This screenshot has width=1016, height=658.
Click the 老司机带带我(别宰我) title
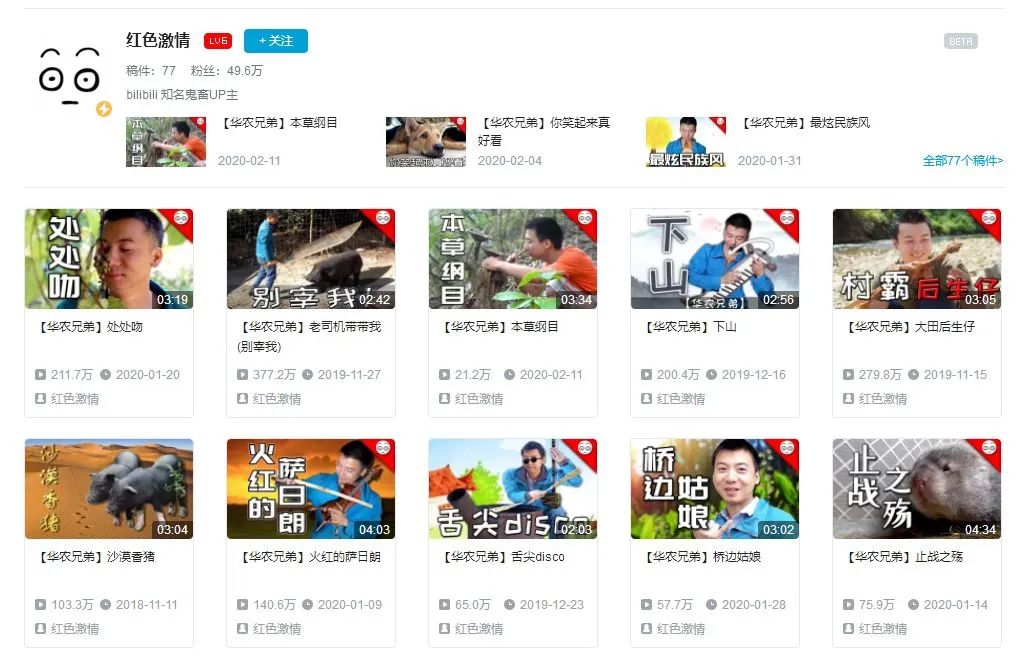[309, 336]
